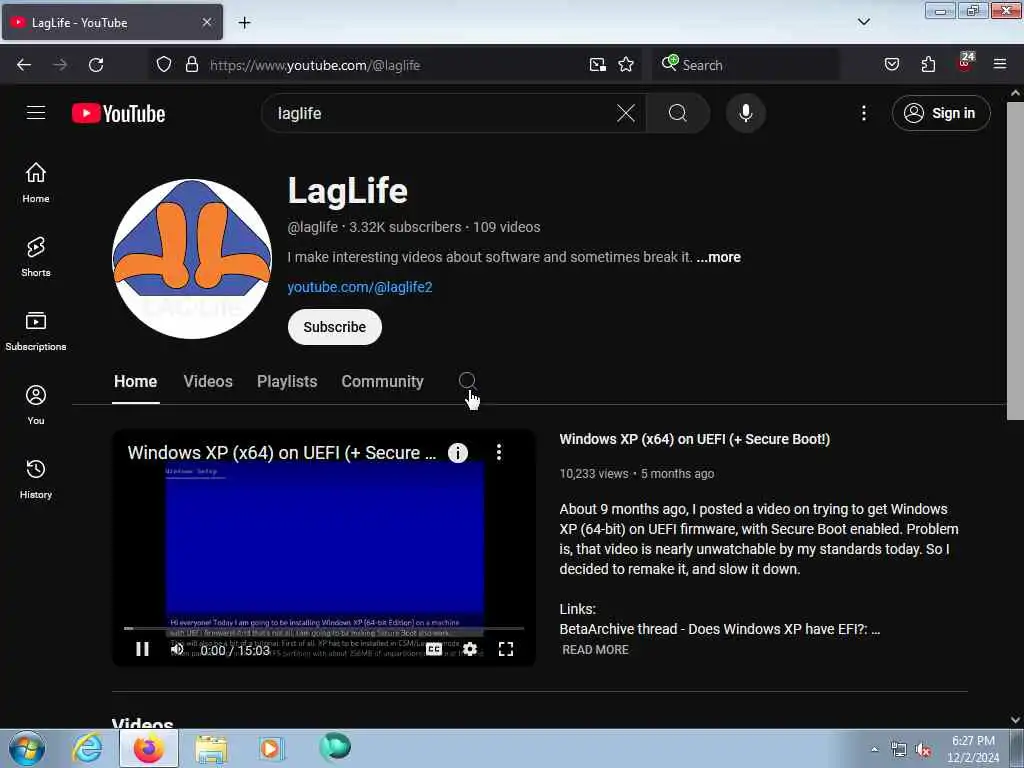Image resolution: width=1024 pixels, height=768 pixels.
Task: Open video player settings gear
Action: coord(470,648)
